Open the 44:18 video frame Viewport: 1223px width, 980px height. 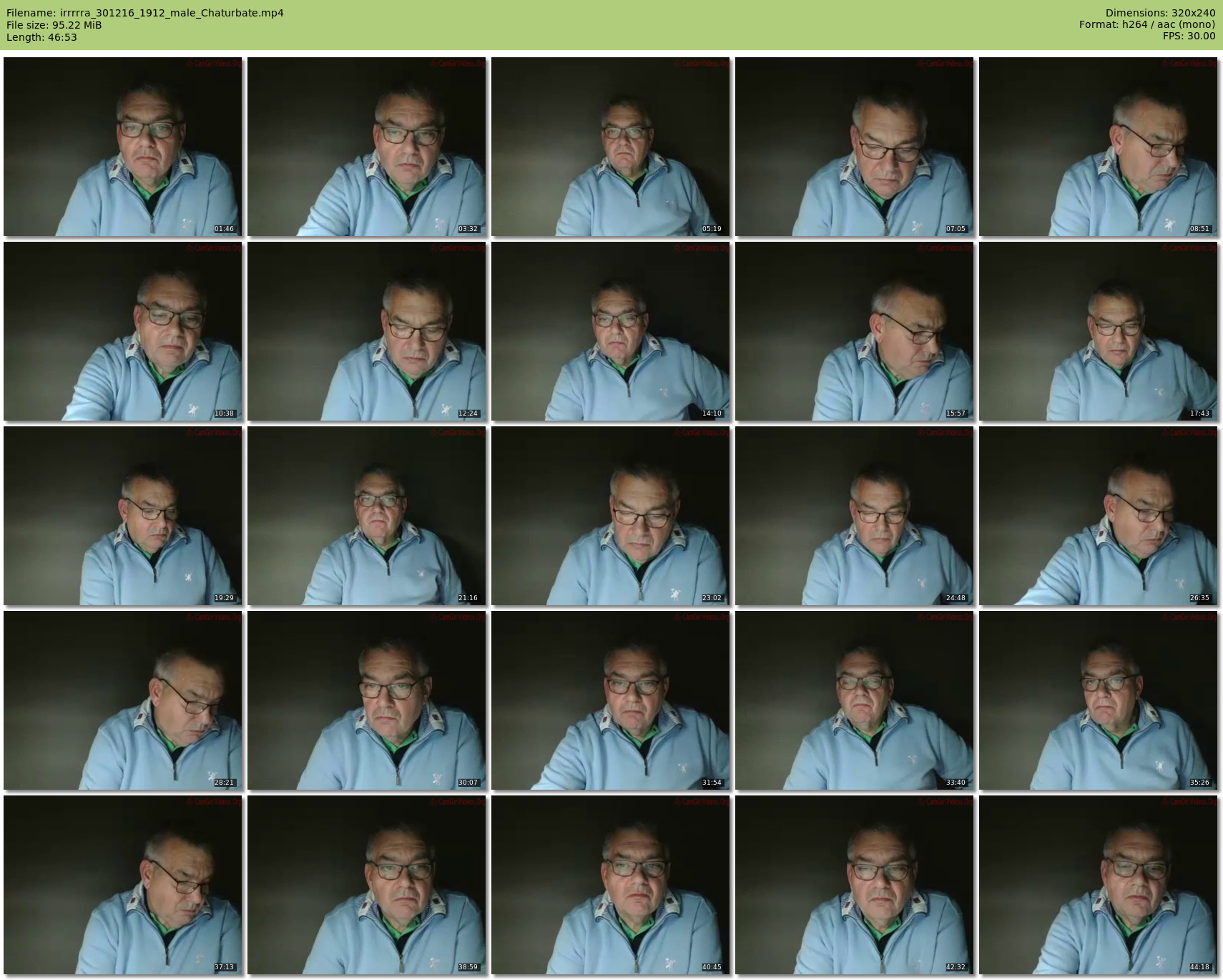tap(1099, 885)
